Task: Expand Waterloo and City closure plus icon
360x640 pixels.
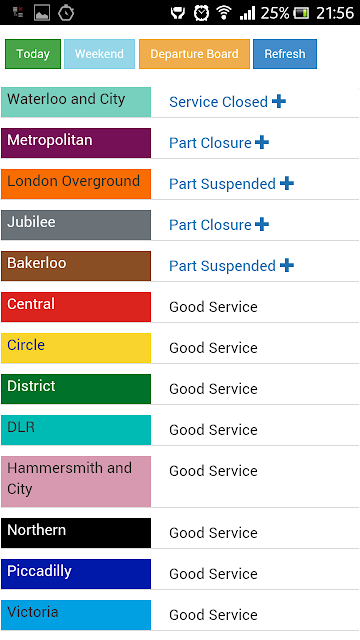Action: [279, 101]
